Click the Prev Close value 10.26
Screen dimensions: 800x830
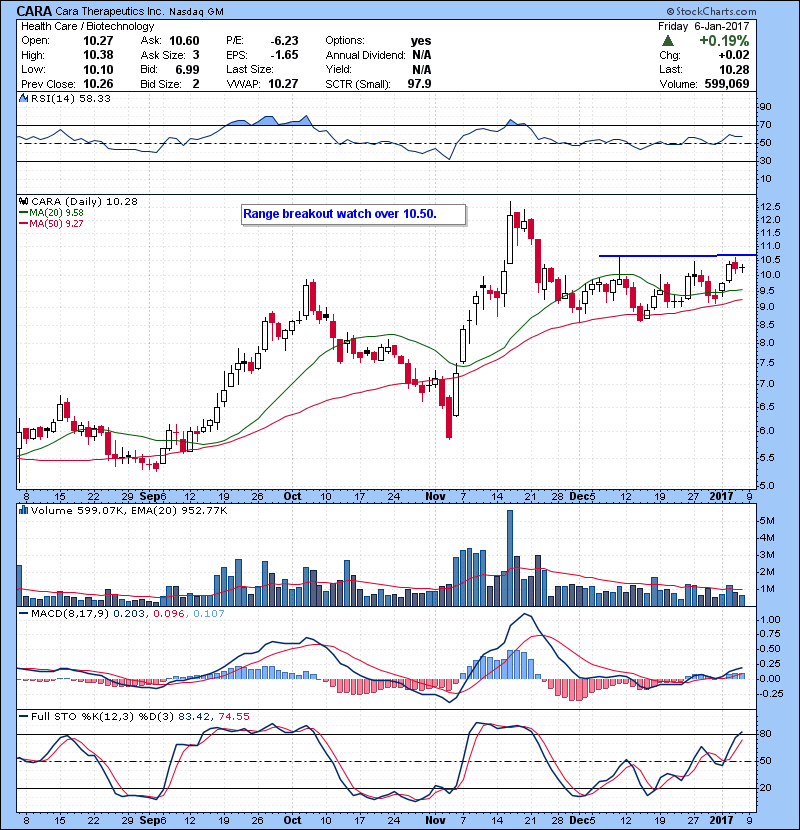click(x=98, y=84)
